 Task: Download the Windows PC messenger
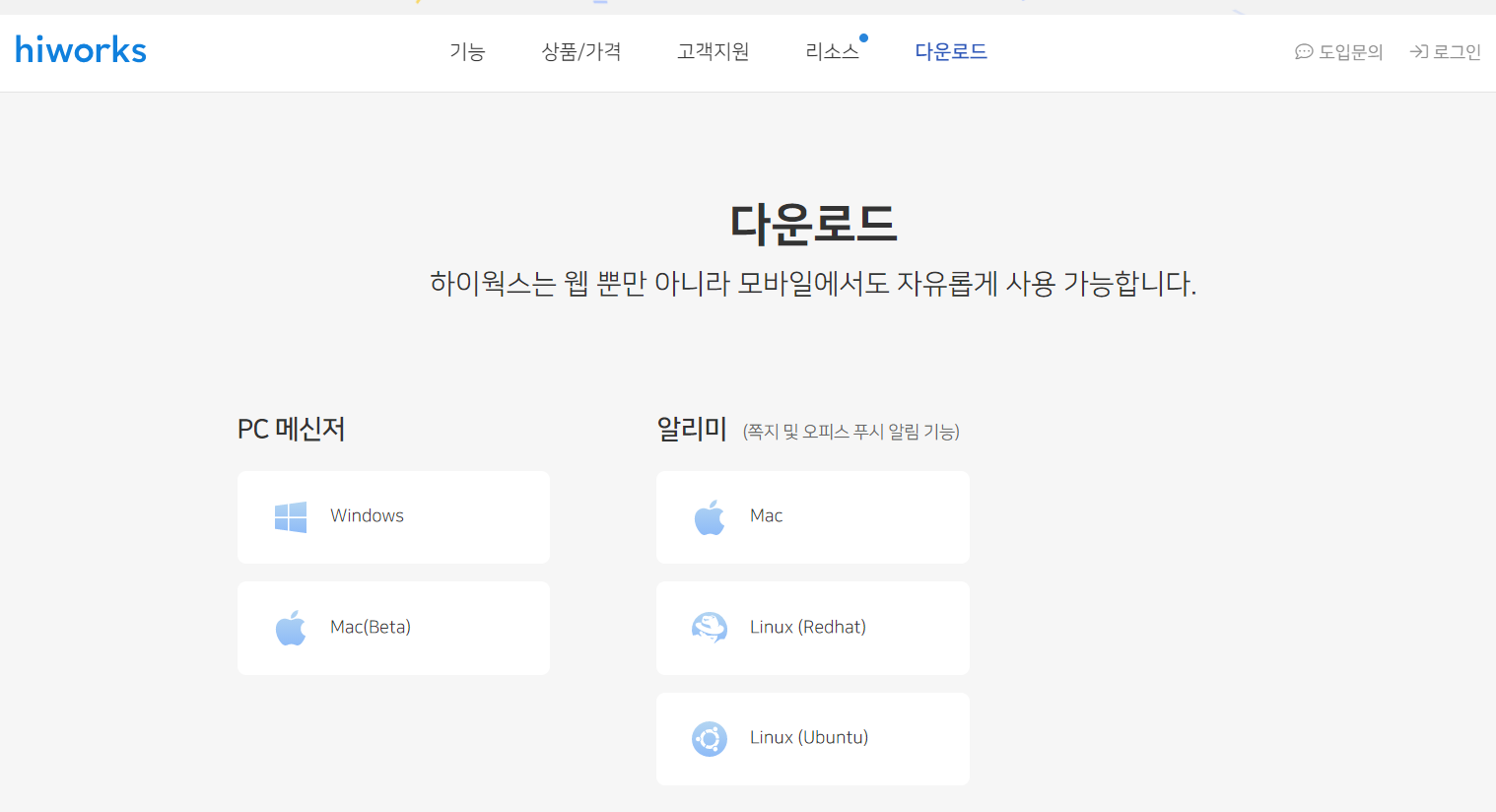tap(393, 517)
